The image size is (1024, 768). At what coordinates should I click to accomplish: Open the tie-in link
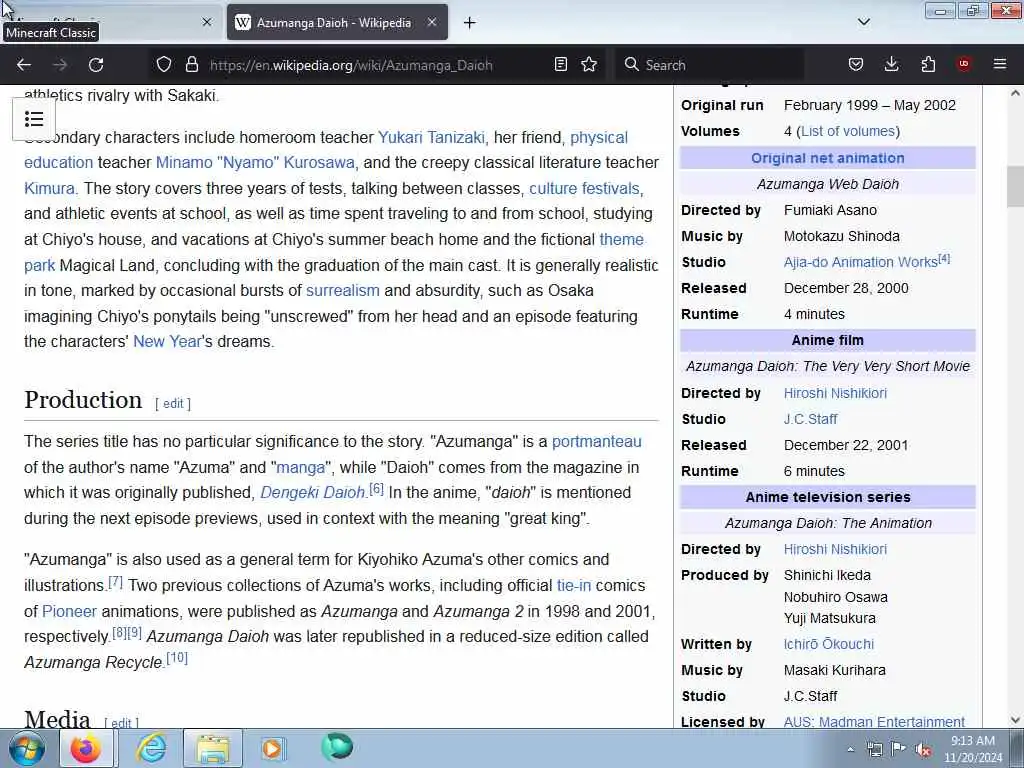tap(573, 585)
